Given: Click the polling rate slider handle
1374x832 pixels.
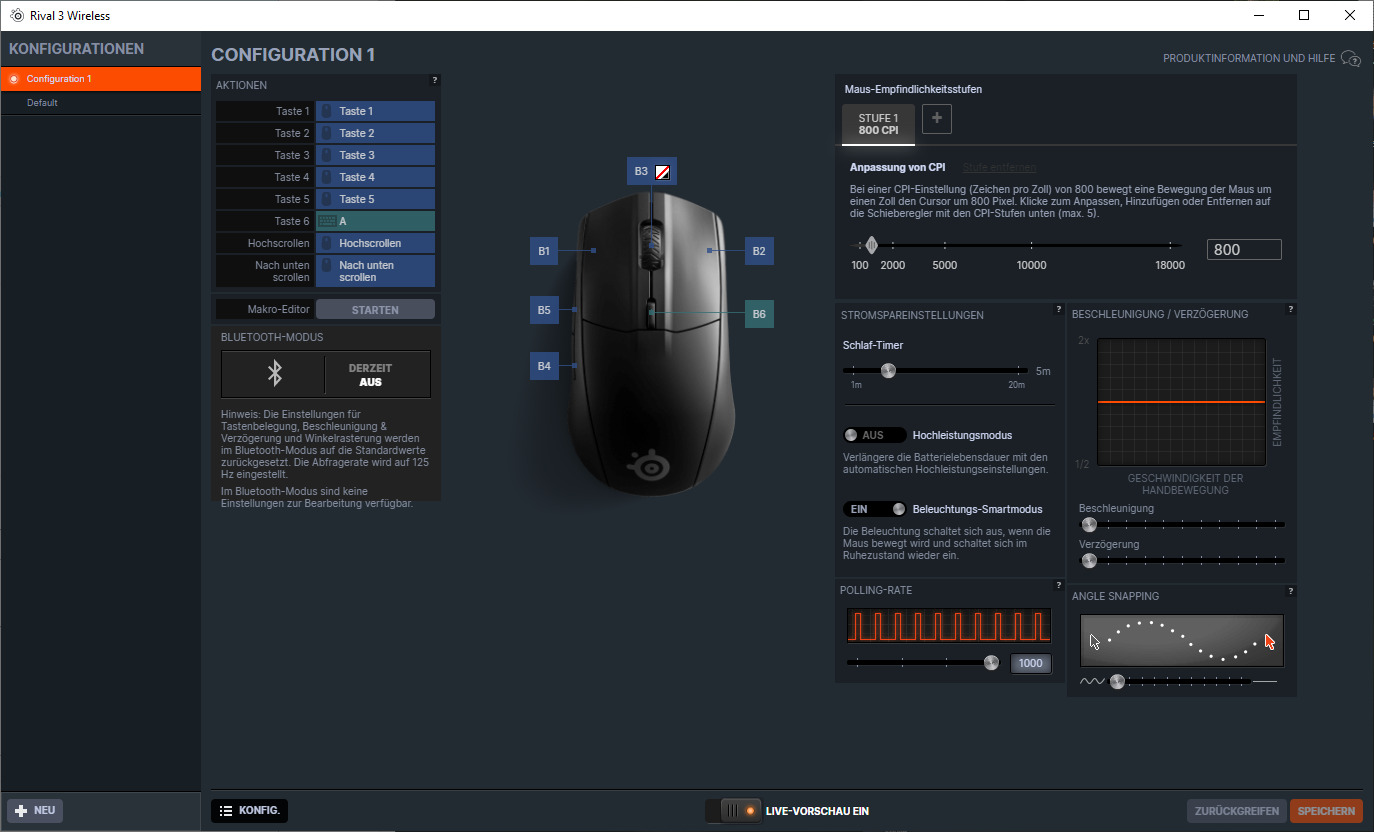Looking at the screenshot, I should tap(991, 662).
